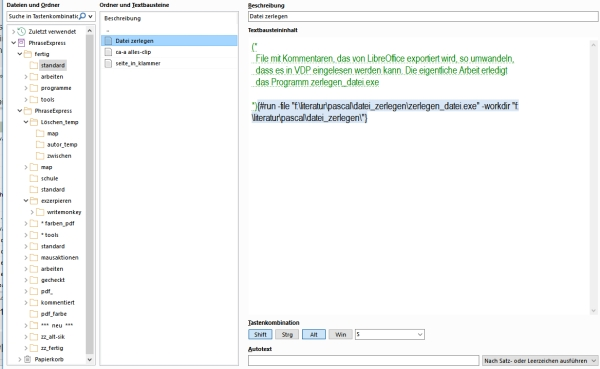Click the folder icon of zz_alt-sik
The image size is (600, 369).
[x=34, y=336]
